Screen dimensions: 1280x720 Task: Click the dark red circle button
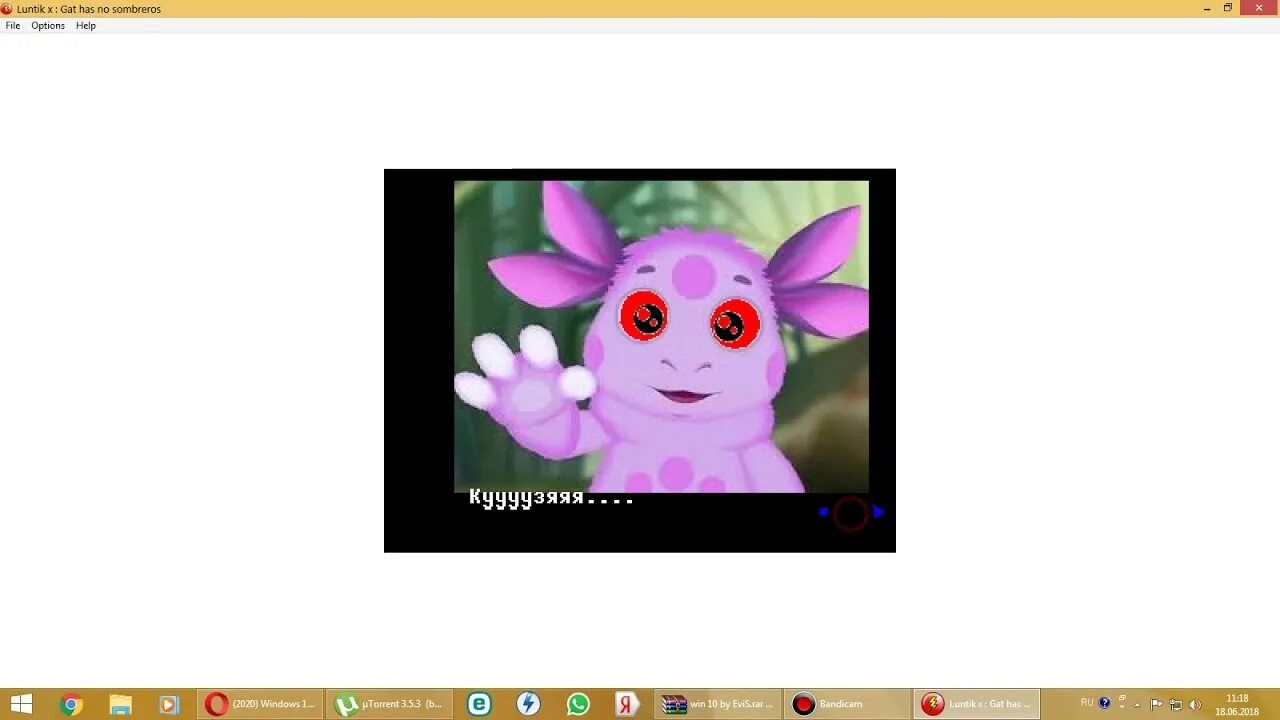coord(850,513)
